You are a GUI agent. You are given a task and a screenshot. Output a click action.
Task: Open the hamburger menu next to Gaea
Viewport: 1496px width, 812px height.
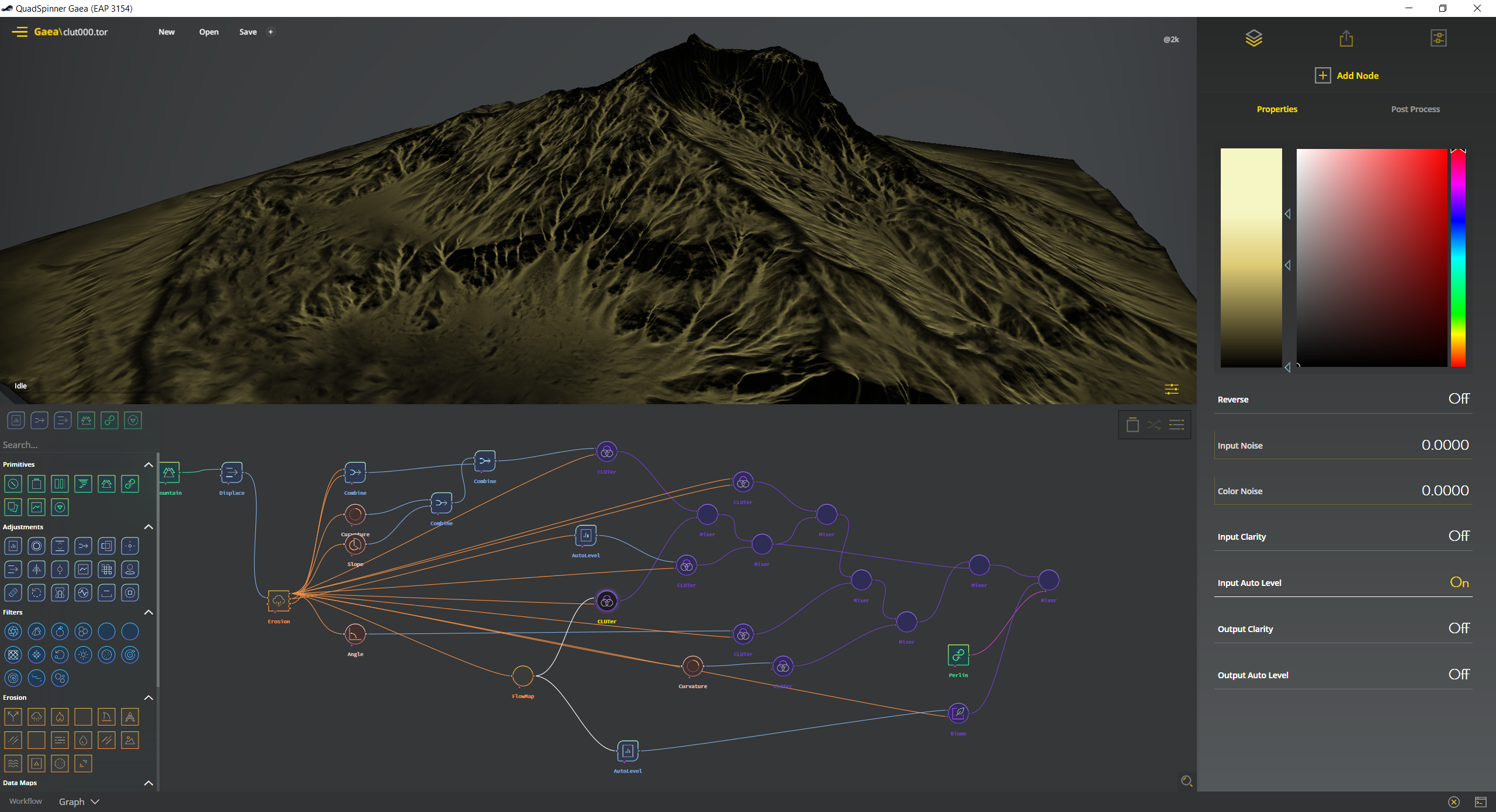20,32
